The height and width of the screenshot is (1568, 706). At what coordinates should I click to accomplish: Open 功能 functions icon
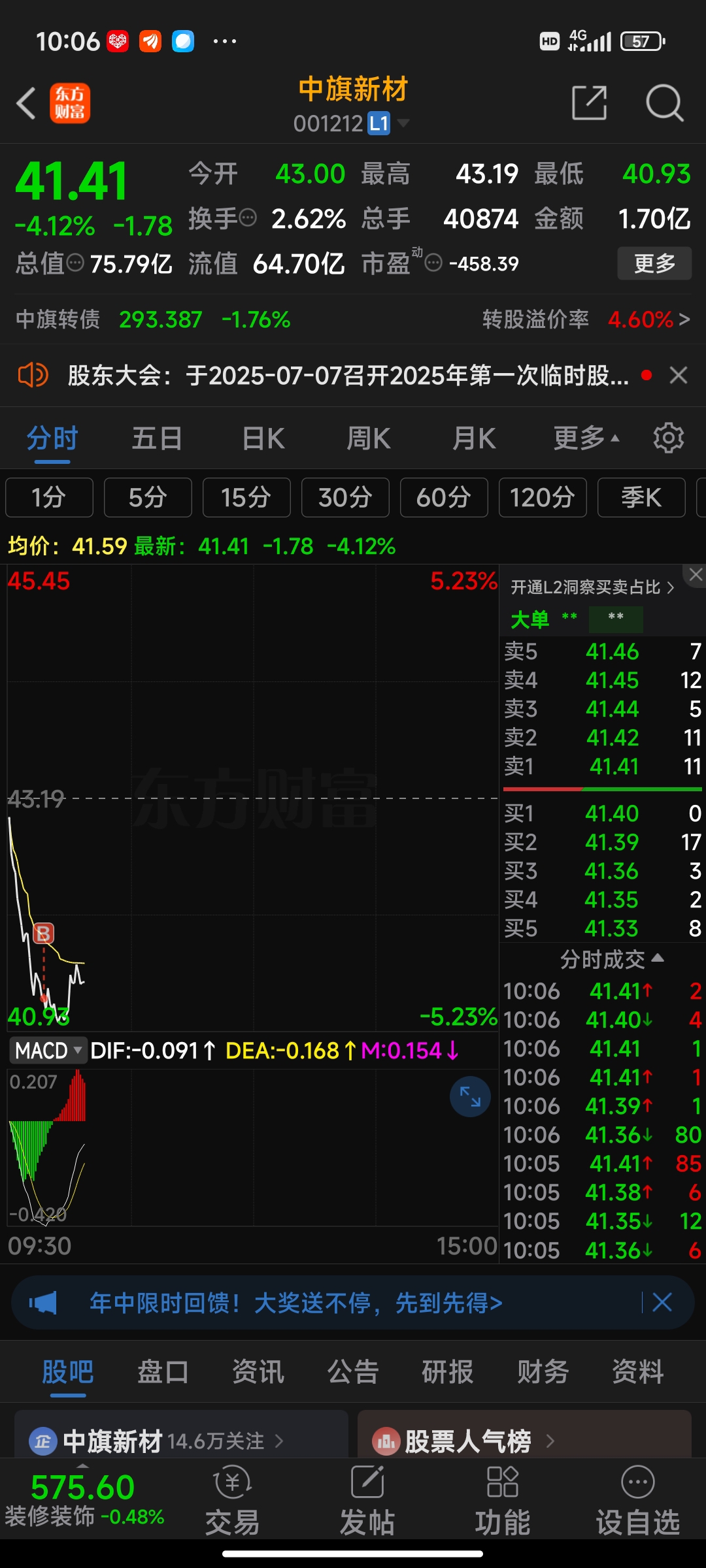coord(502,1500)
